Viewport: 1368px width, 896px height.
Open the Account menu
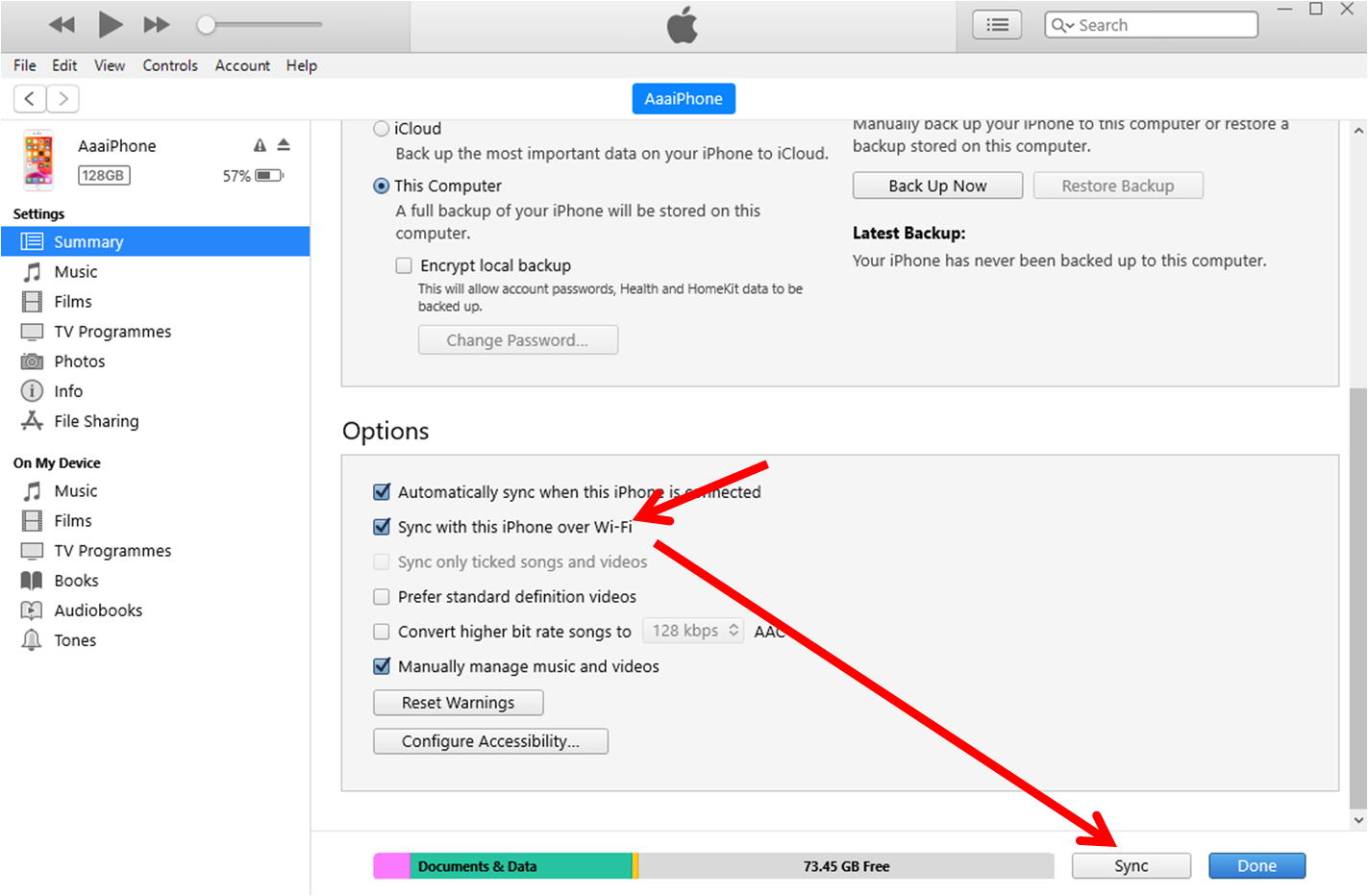click(242, 65)
